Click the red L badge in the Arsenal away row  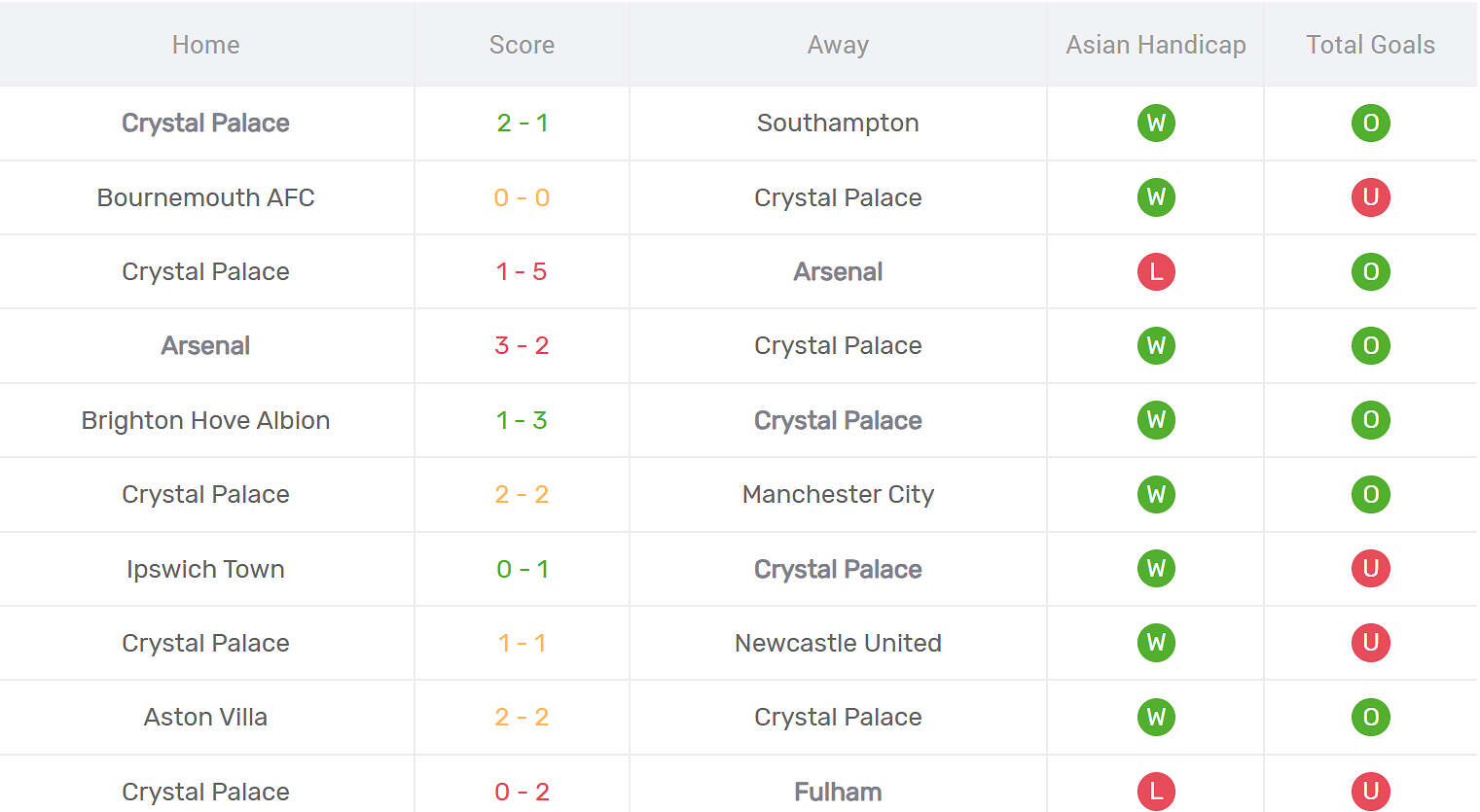pyautogui.click(x=1156, y=272)
